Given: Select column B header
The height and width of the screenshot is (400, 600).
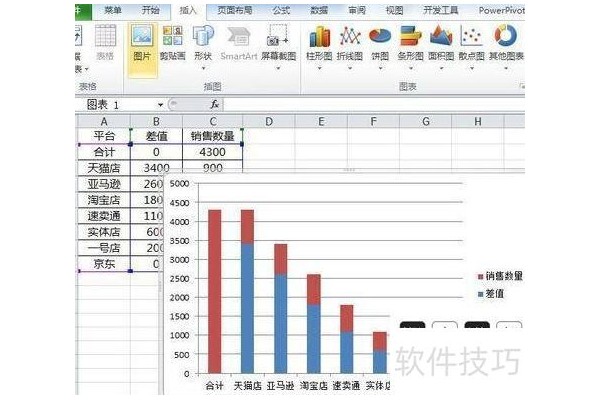Looking at the screenshot, I should tap(156, 122).
